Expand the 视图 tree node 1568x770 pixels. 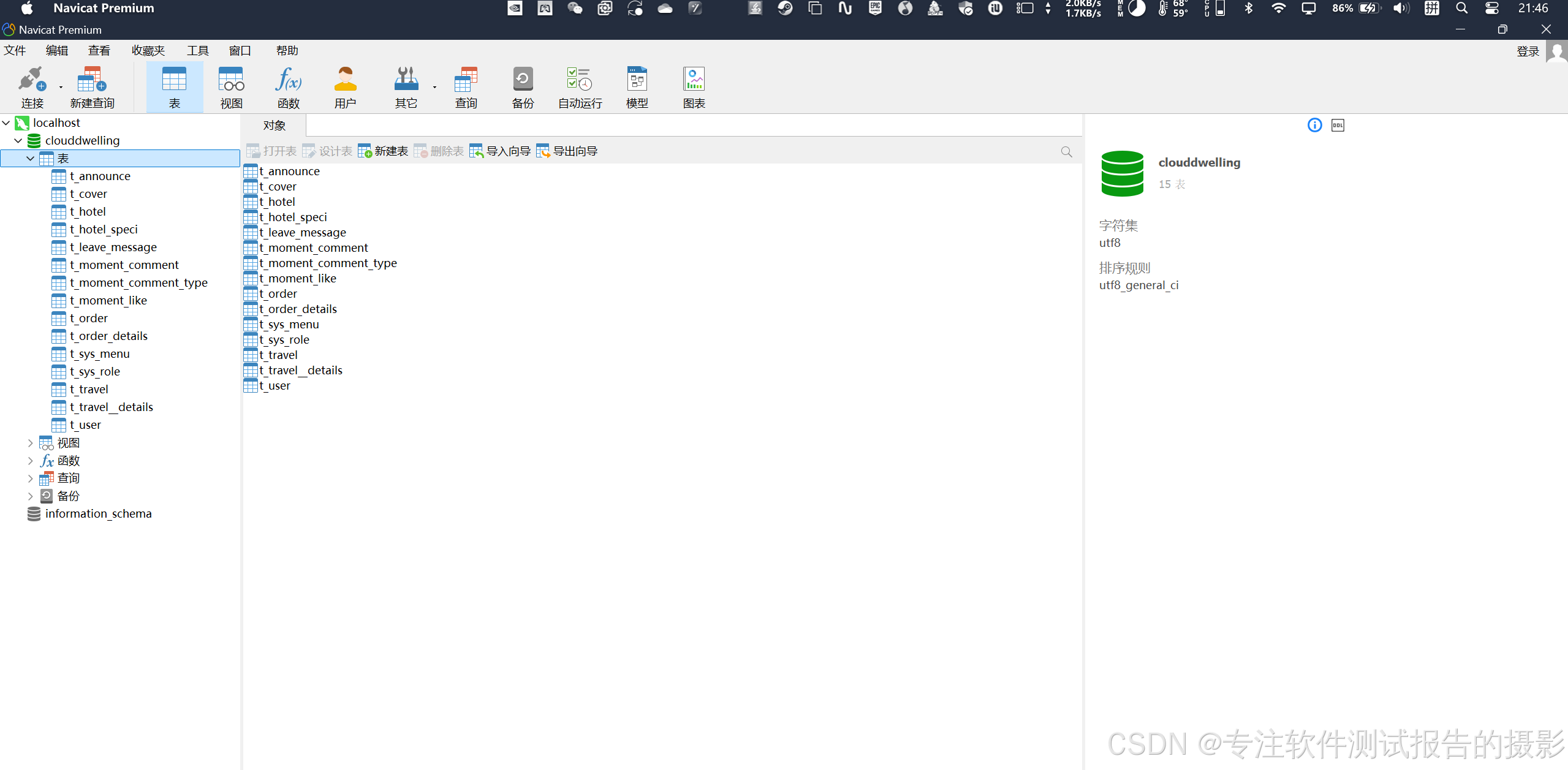click(30, 443)
